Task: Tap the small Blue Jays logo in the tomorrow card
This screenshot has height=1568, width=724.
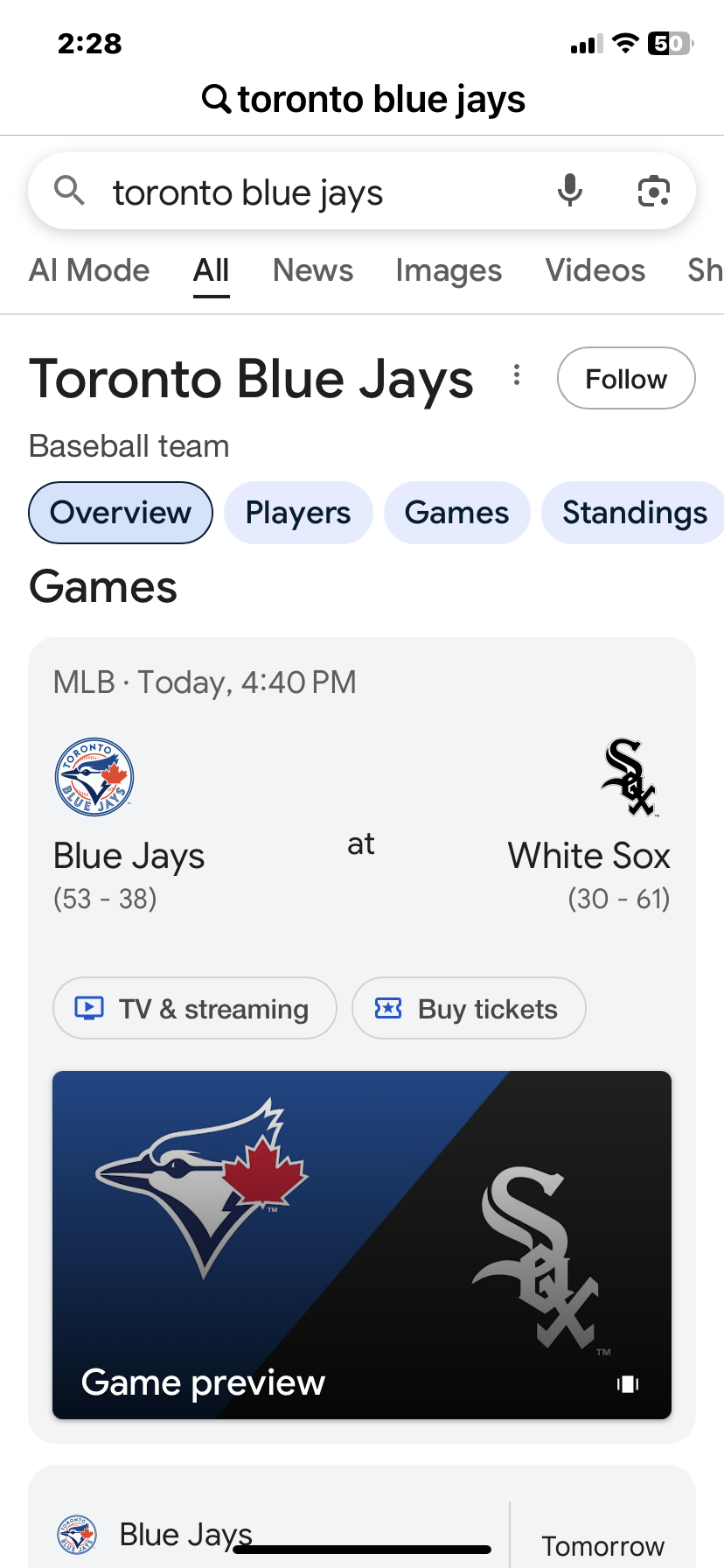Action: point(76,1535)
